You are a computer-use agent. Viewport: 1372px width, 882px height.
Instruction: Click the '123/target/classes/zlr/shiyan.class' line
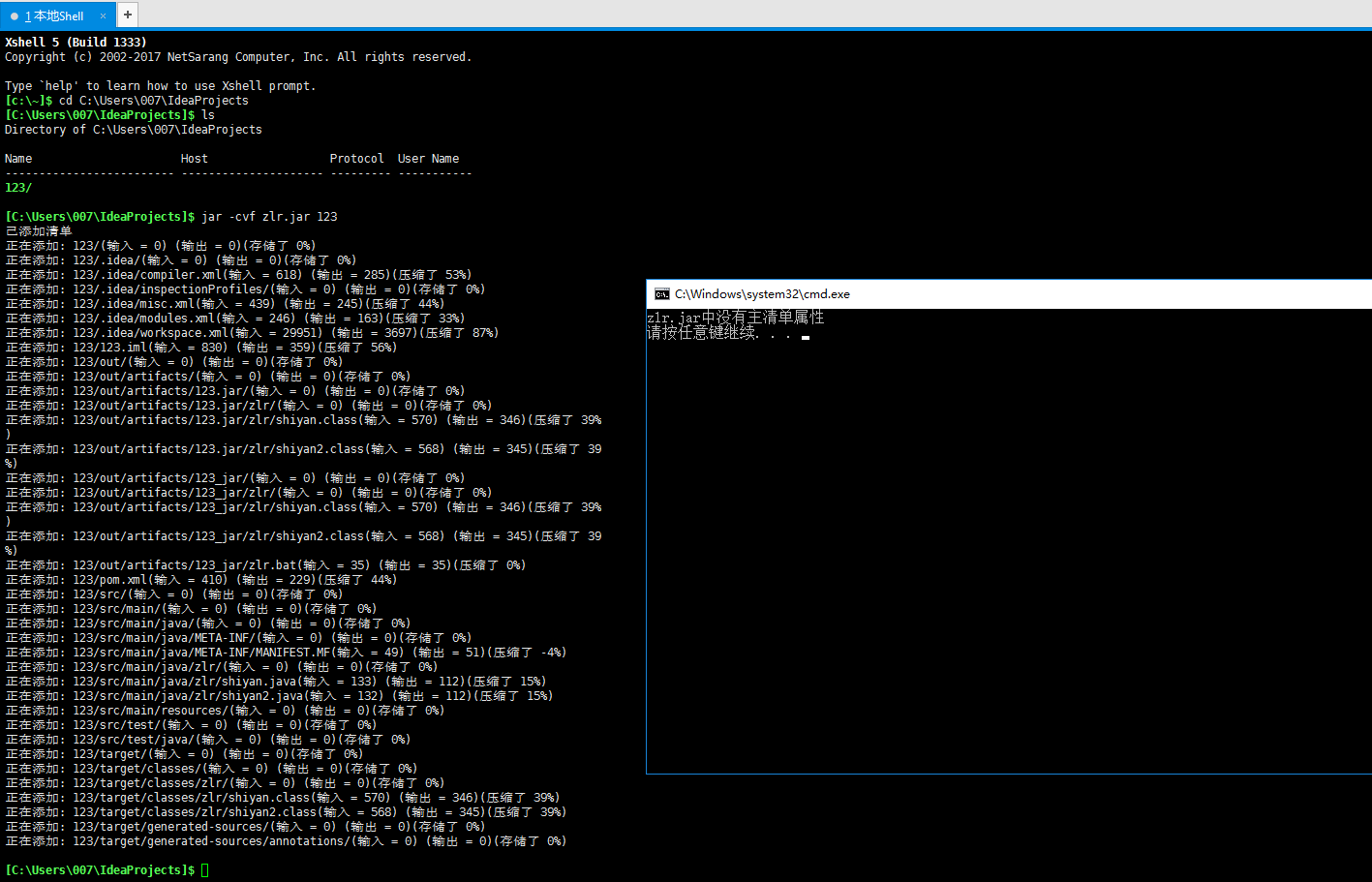tap(283, 798)
